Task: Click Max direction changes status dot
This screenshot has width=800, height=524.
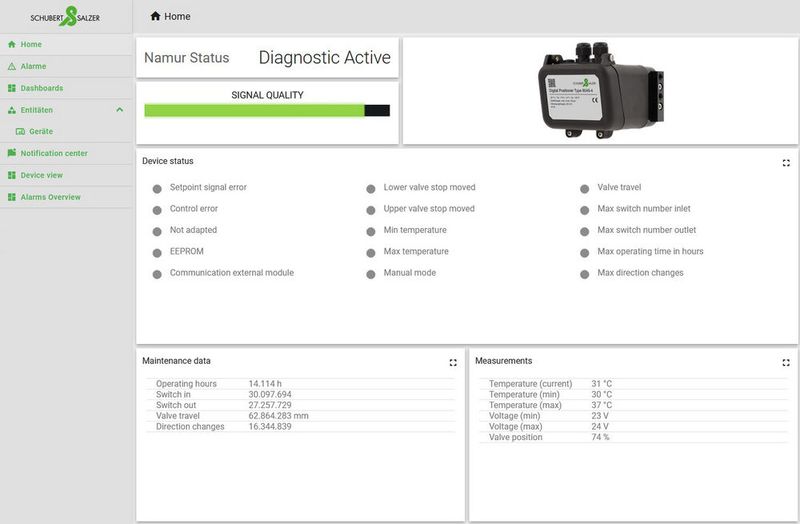Action: coord(585,275)
